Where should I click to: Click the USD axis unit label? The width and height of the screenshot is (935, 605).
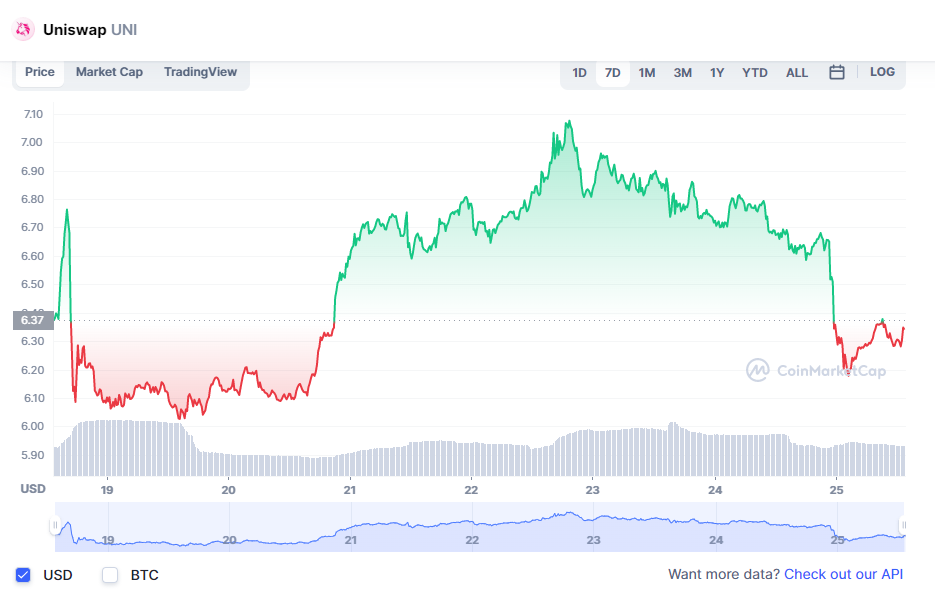(x=33, y=489)
